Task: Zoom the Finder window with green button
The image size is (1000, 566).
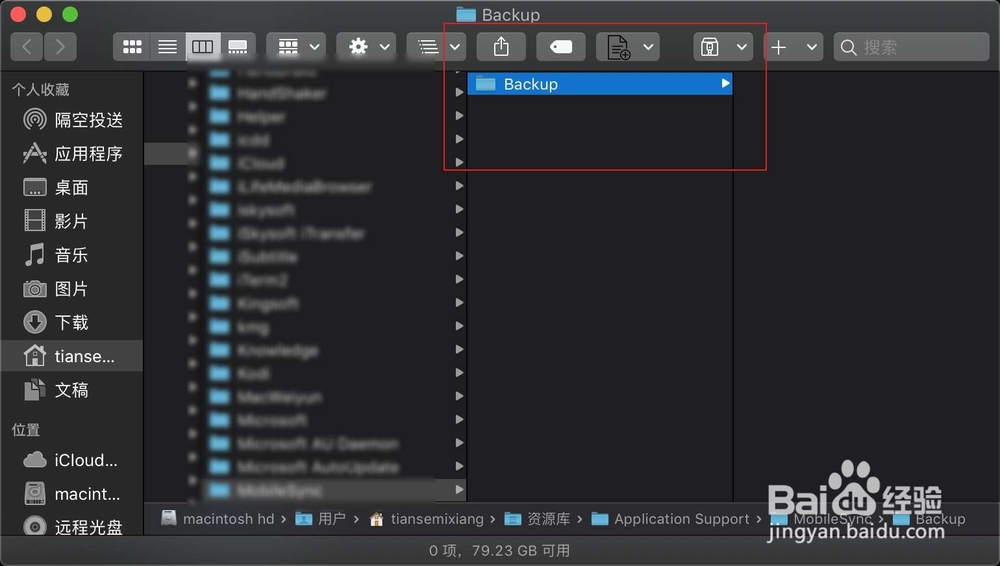Action: 70,14
